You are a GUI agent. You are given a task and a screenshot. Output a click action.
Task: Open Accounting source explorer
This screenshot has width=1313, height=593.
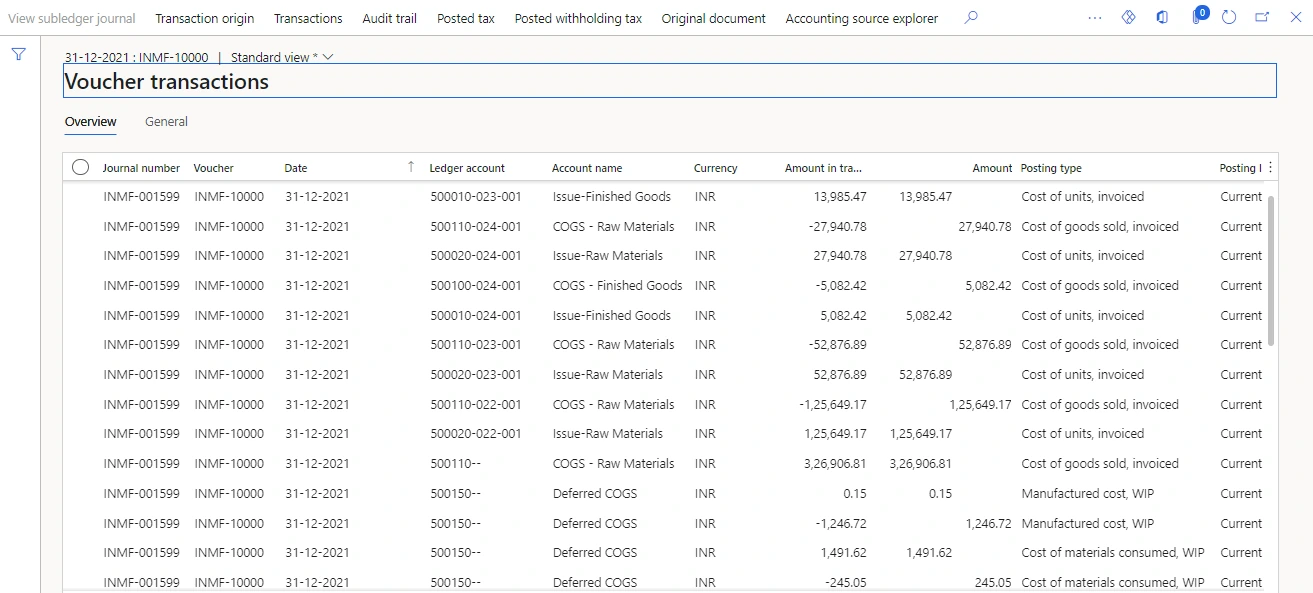pyautogui.click(x=862, y=18)
